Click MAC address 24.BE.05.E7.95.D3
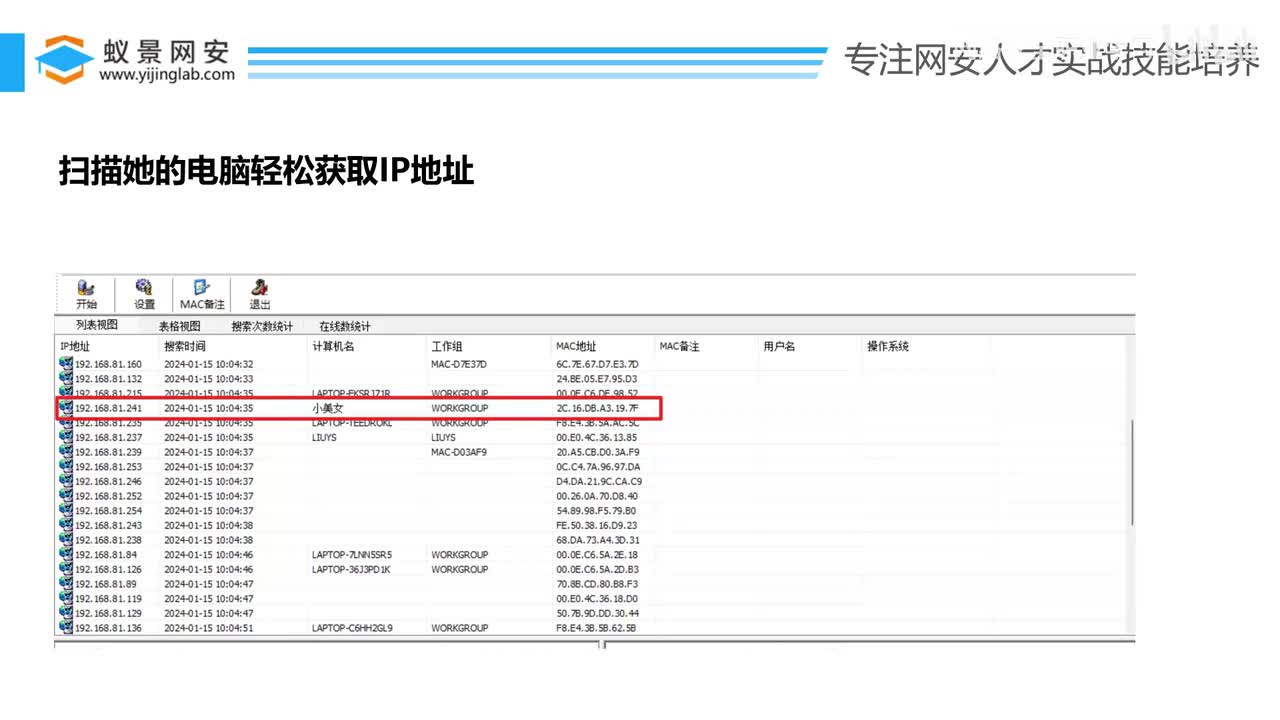The image size is (1280, 720). [597, 379]
